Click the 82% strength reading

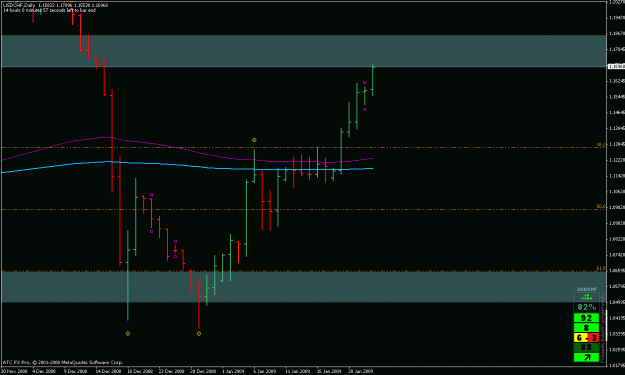pos(586,307)
